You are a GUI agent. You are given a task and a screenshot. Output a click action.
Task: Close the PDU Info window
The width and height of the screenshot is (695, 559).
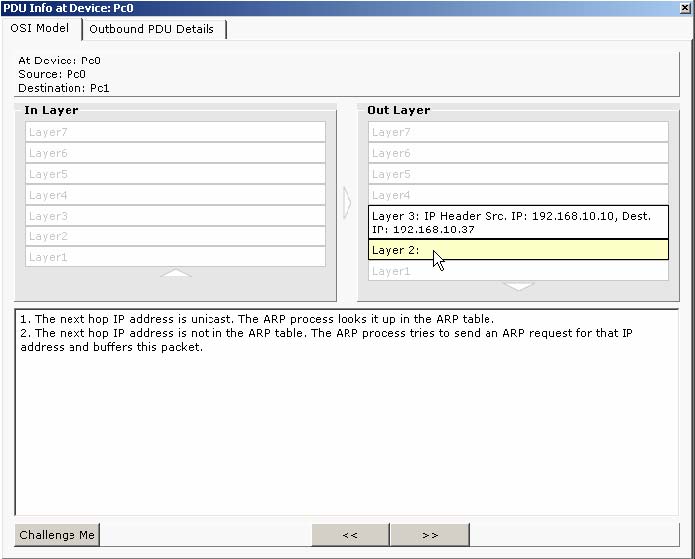[x=685, y=8]
